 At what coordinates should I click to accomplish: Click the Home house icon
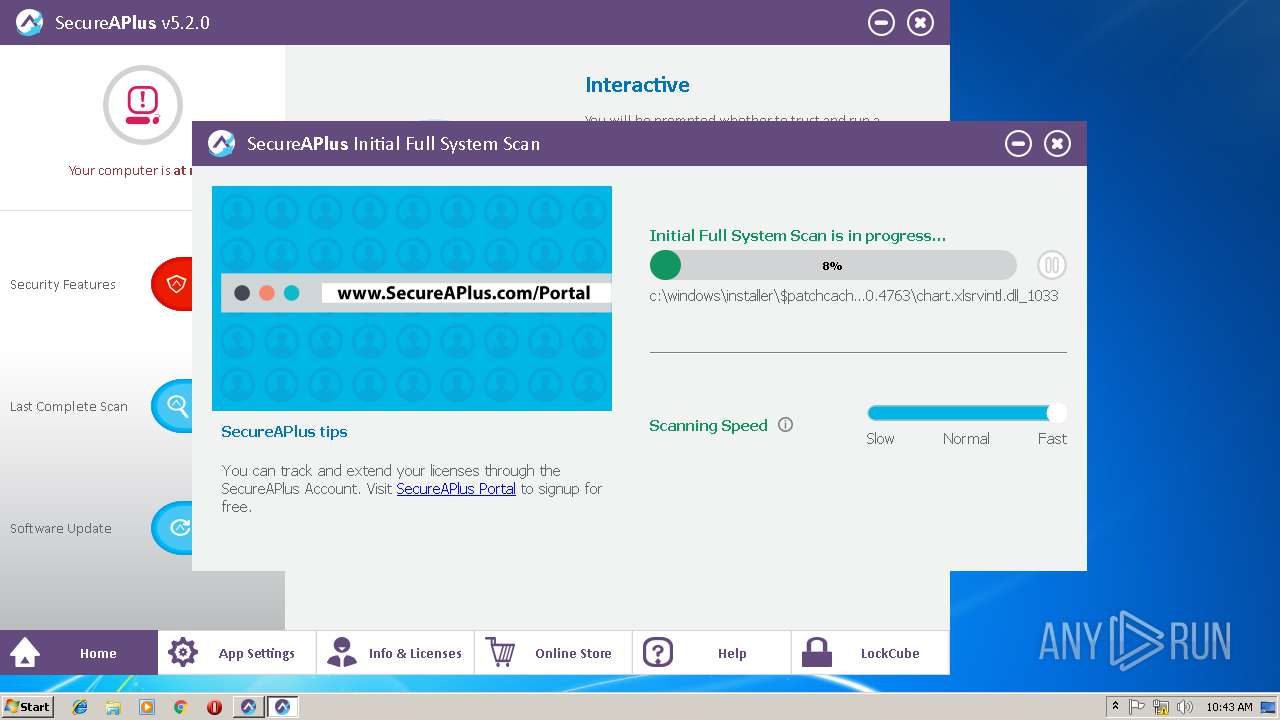point(25,653)
